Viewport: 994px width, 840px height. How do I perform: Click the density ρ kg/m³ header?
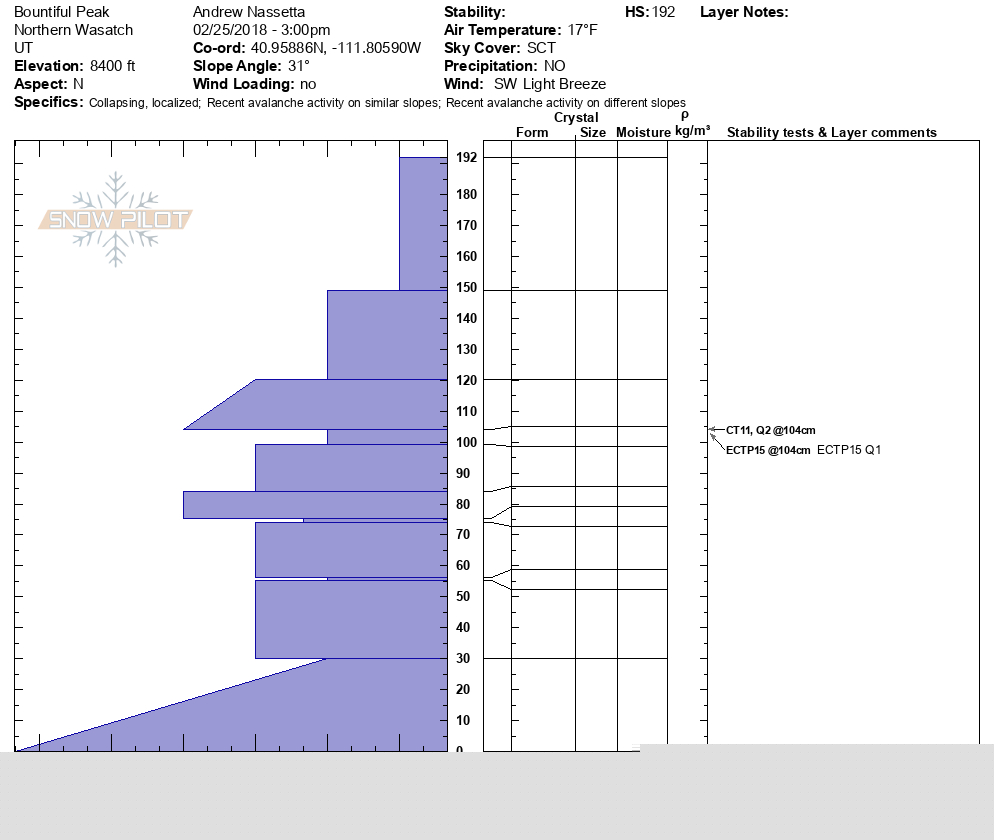point(692,124)
